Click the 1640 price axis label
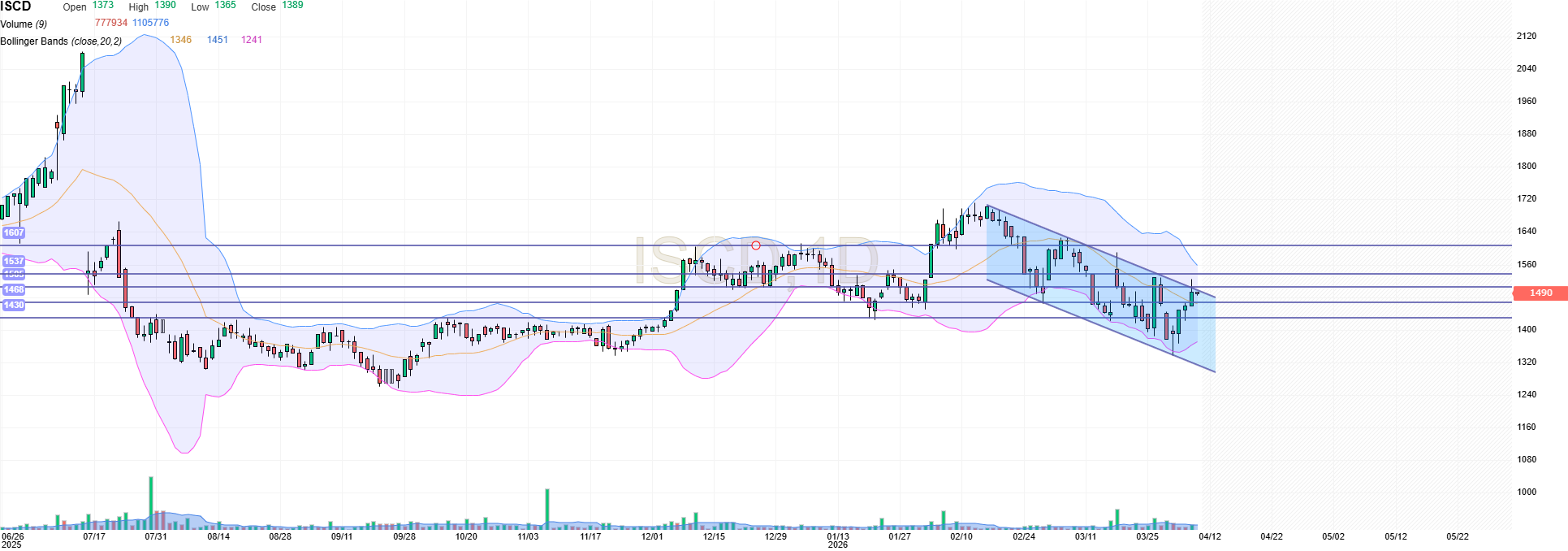The image size is (1568, 551). tap(1527, 231)
